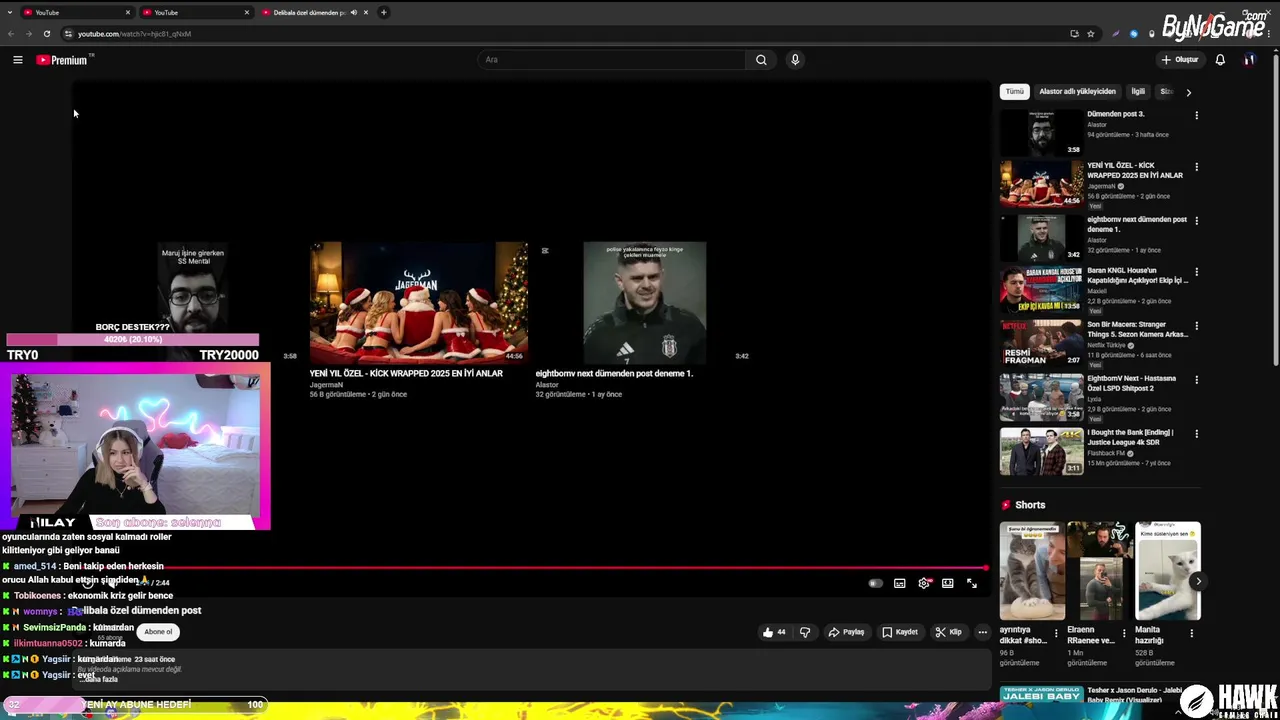Click the mouse-shaped extension icon
Image resolution: width=1280 pixels, height=720 pixels.
point(1152,34)
